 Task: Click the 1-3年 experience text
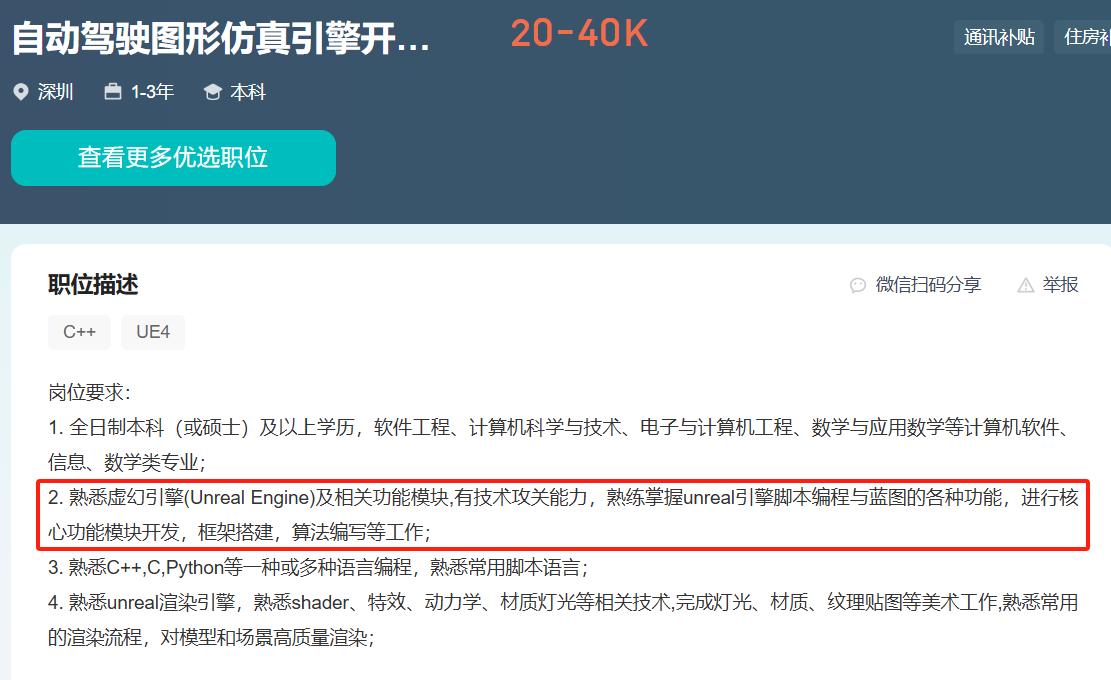point(152,92)
